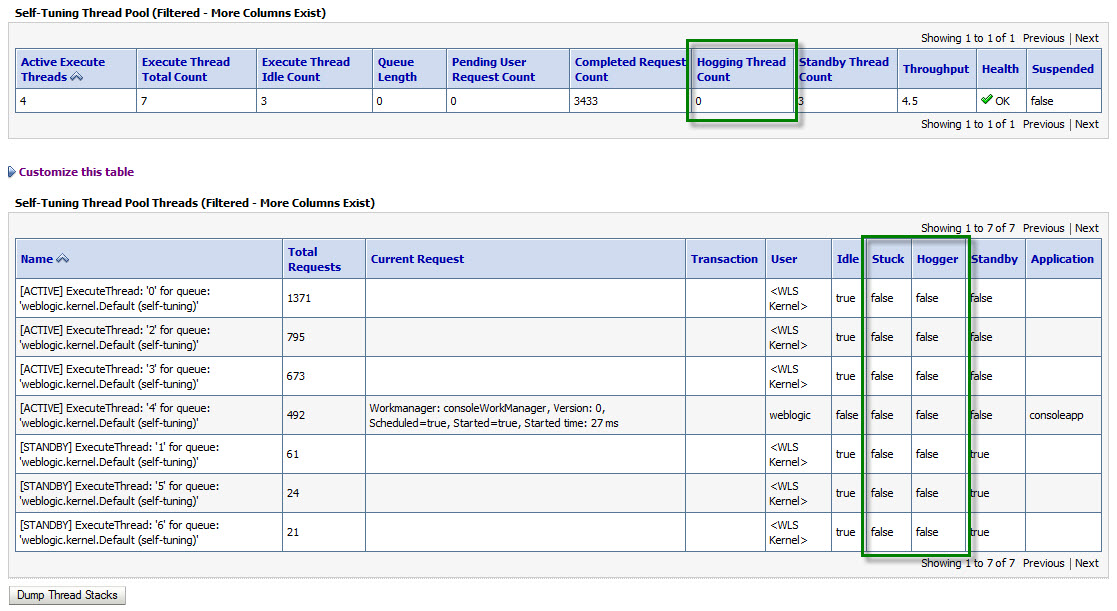Image resolution: width=1117 pixels, height=611 pixels.
Task: Click the "Queue Length" column header
Action: coord(397,68)
